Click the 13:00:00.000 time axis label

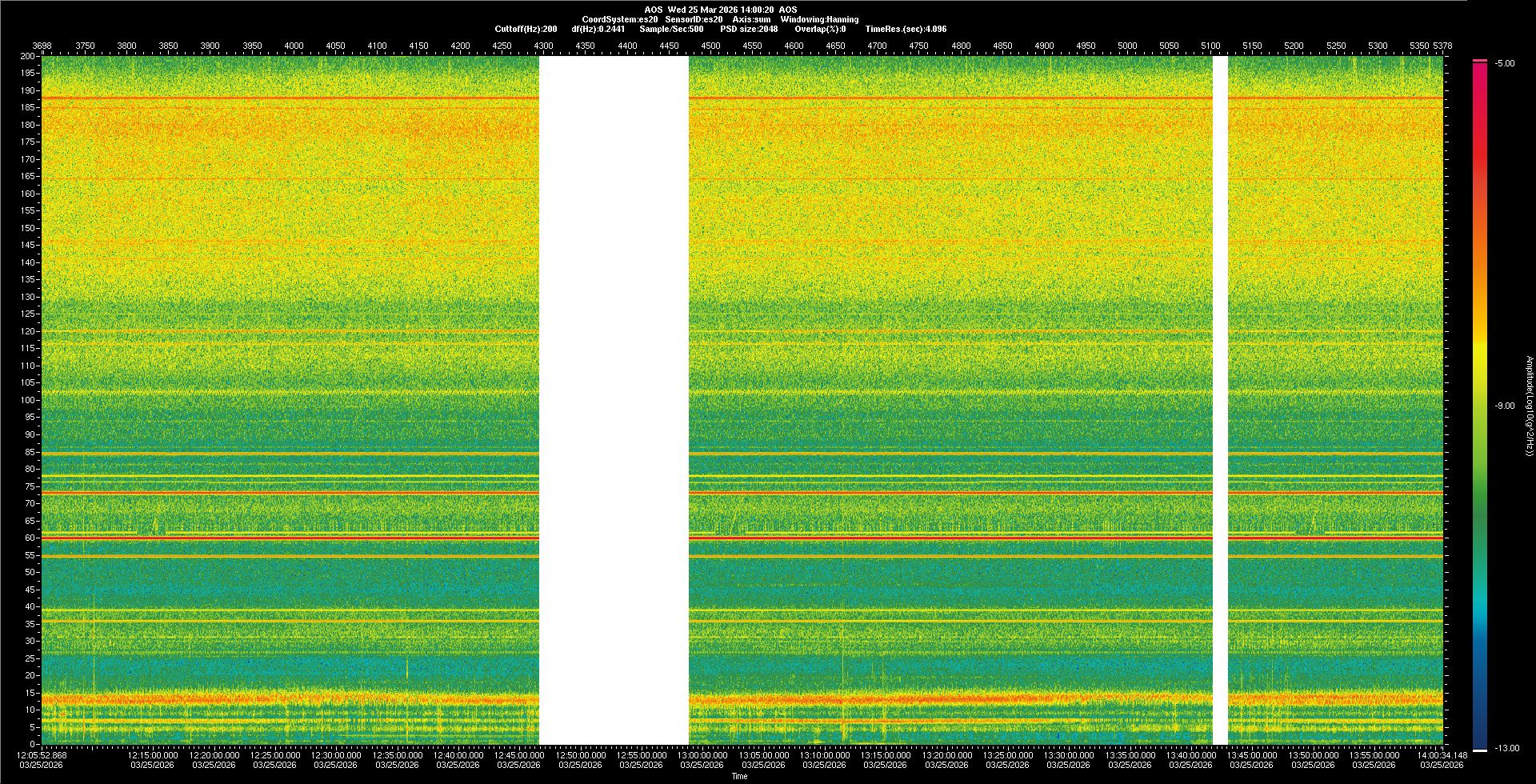(703, 755)
